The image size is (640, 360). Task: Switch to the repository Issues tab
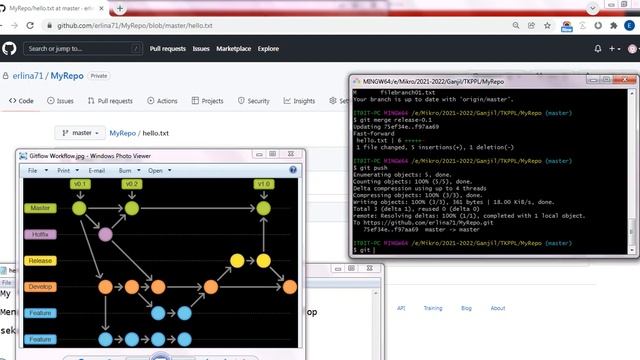coord(60,101)
